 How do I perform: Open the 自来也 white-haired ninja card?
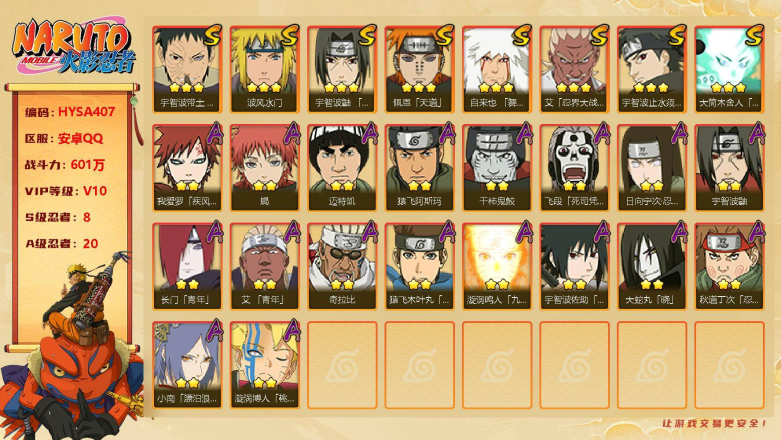click(x=497, y=69)
